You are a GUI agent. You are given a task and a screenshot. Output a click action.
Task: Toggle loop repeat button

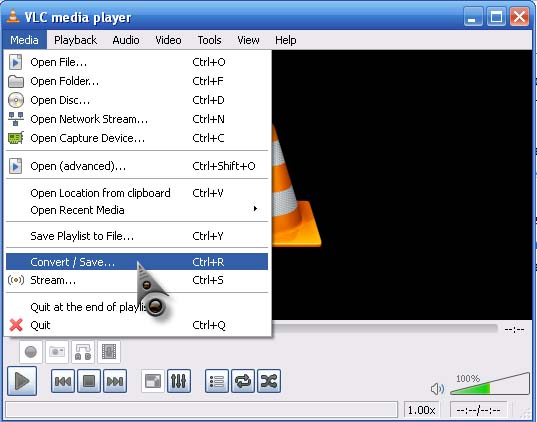tap(243, 381)
